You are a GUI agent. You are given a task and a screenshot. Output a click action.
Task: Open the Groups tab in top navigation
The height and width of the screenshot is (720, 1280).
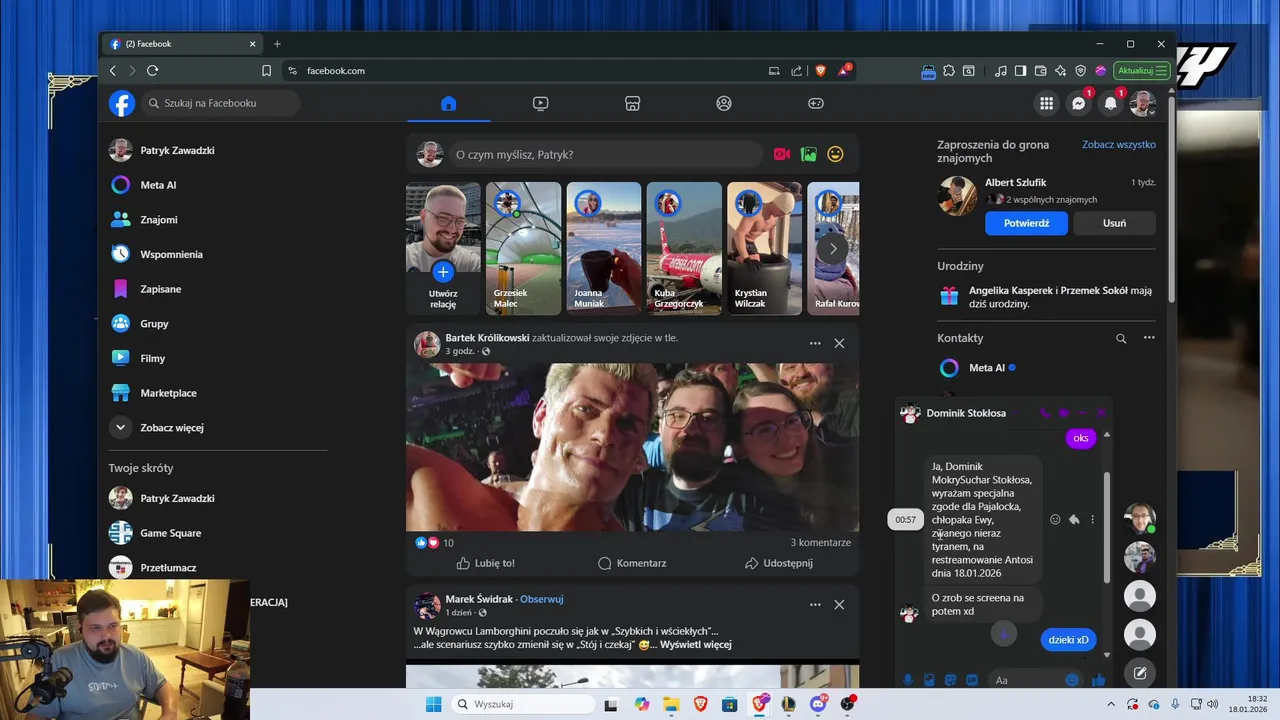724,103
